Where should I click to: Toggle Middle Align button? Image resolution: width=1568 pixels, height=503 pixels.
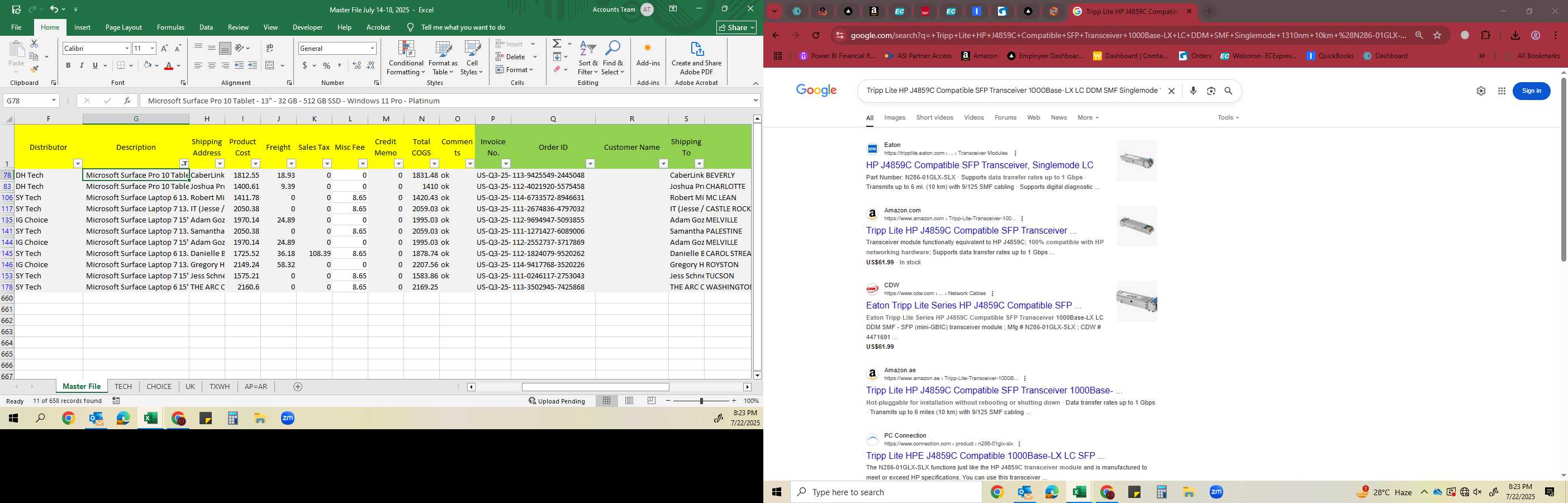tap(212, 48)
